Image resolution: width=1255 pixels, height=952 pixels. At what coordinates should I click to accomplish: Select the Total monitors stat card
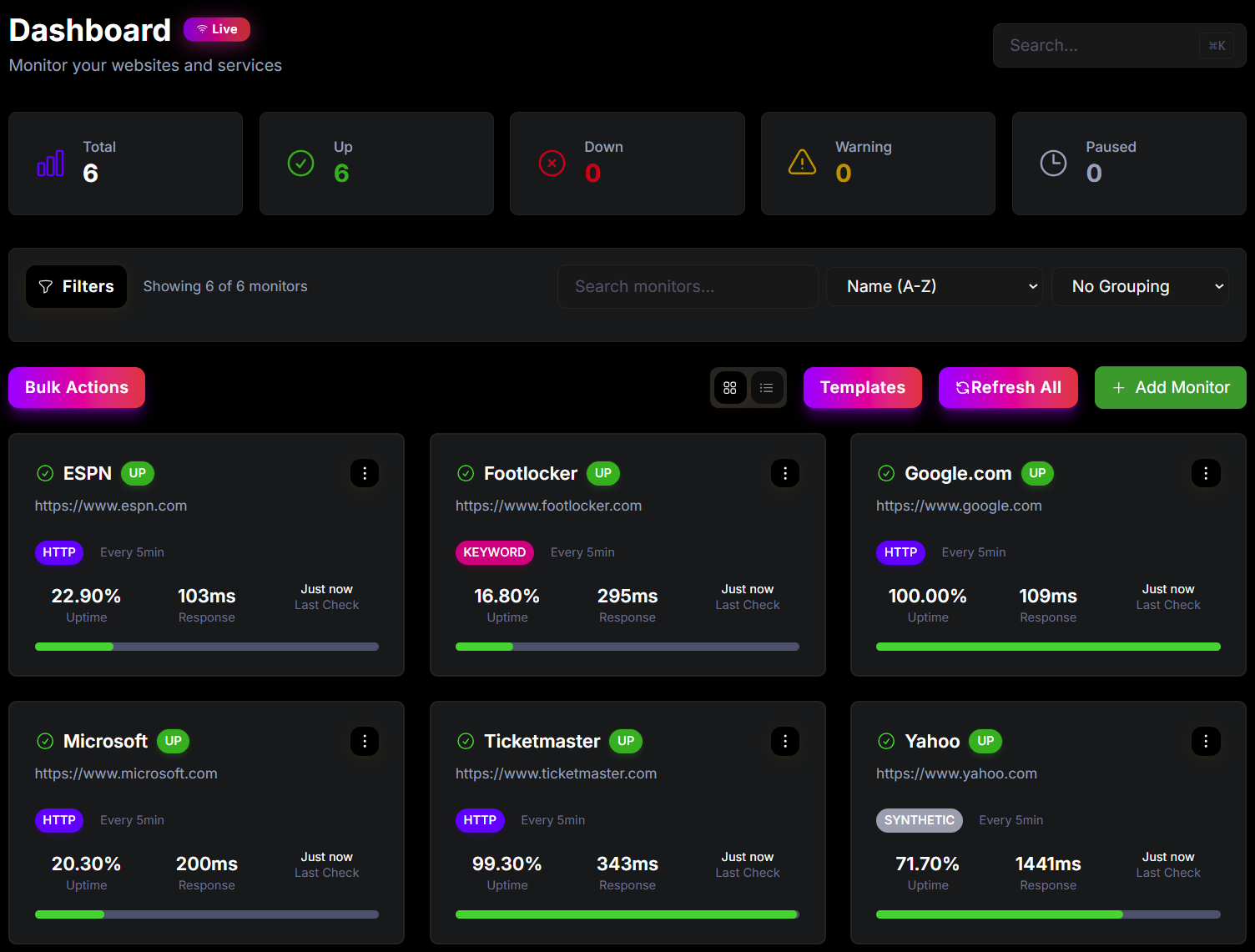[x=125, y=164]
